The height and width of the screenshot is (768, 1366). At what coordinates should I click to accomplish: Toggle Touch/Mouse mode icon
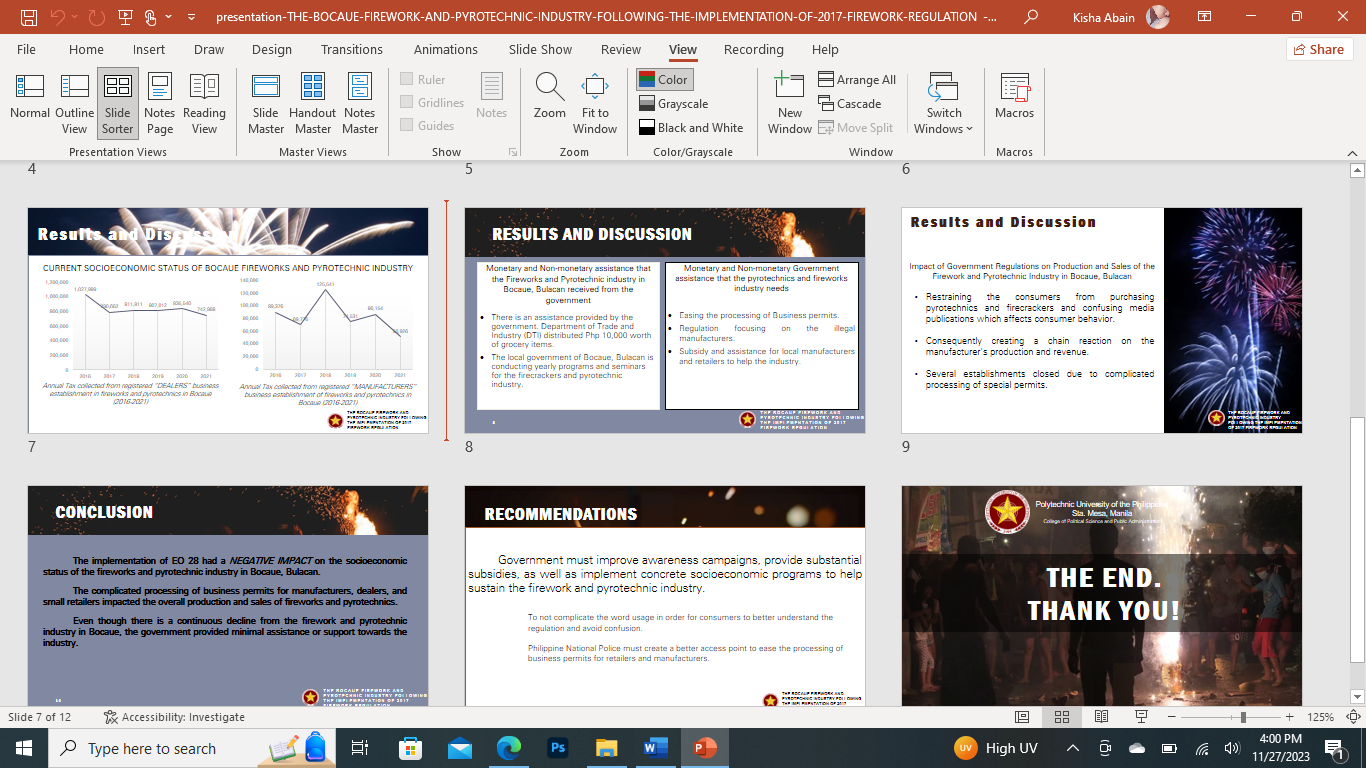[150, 17]
